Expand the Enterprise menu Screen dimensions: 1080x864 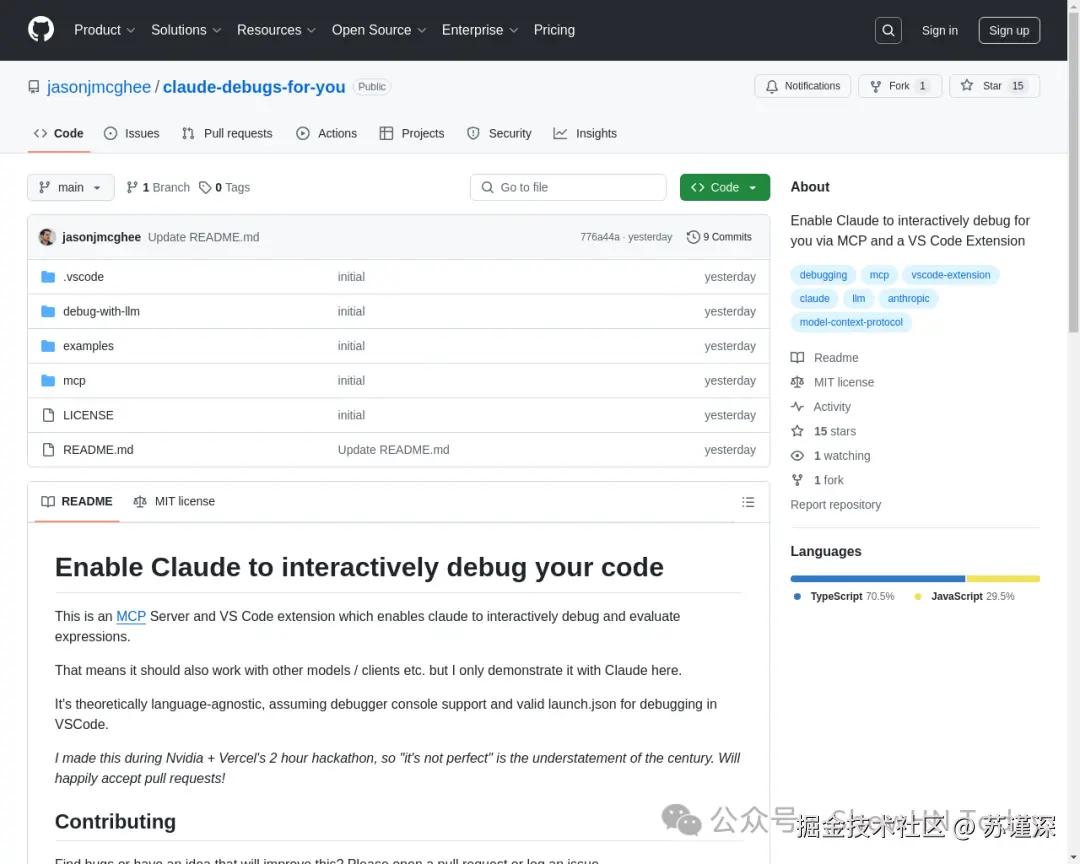click(479, 30)
